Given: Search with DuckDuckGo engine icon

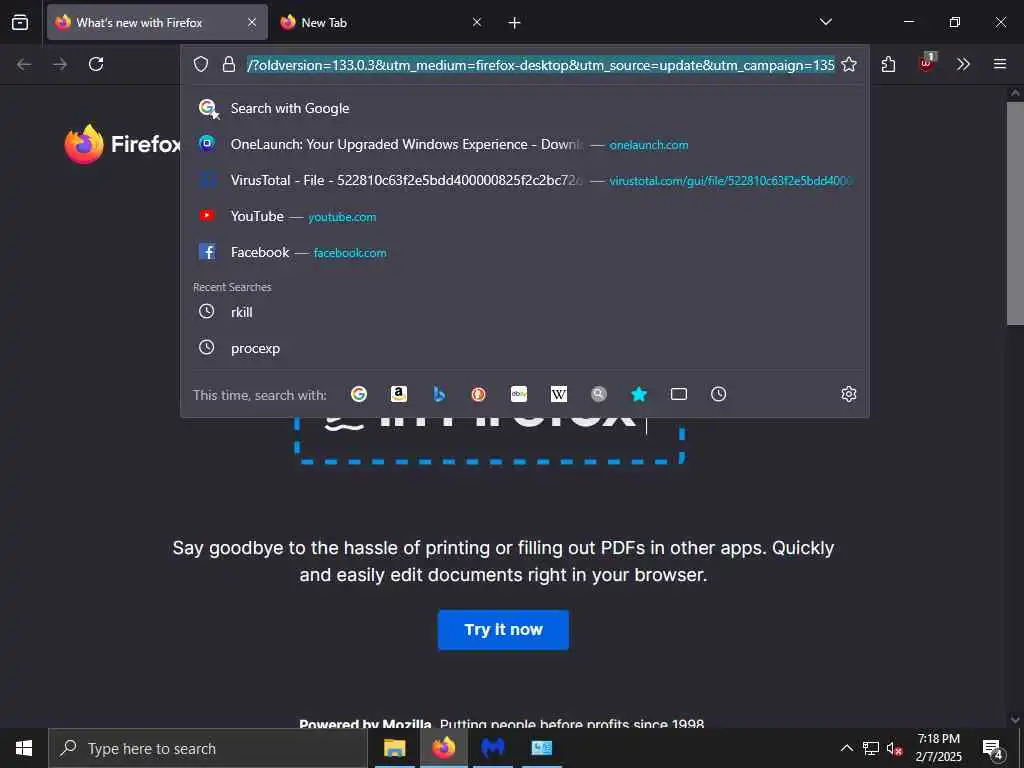Looking at the screenshot, I should [x=479, y=394].
